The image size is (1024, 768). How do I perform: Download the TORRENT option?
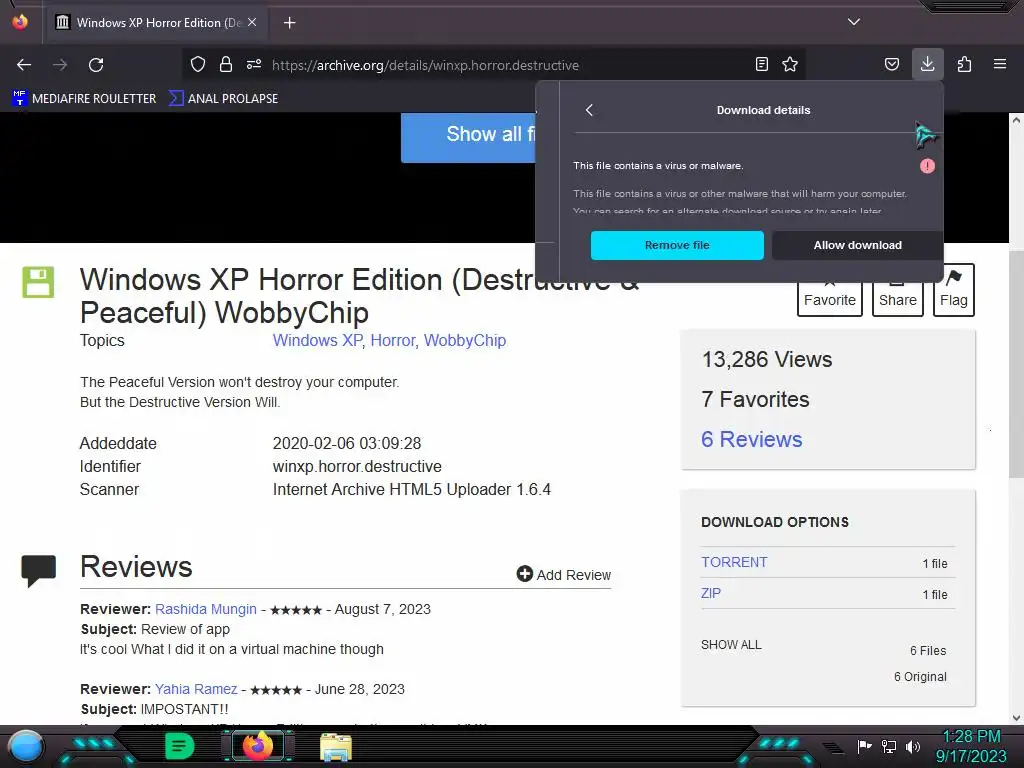(734, 562)
